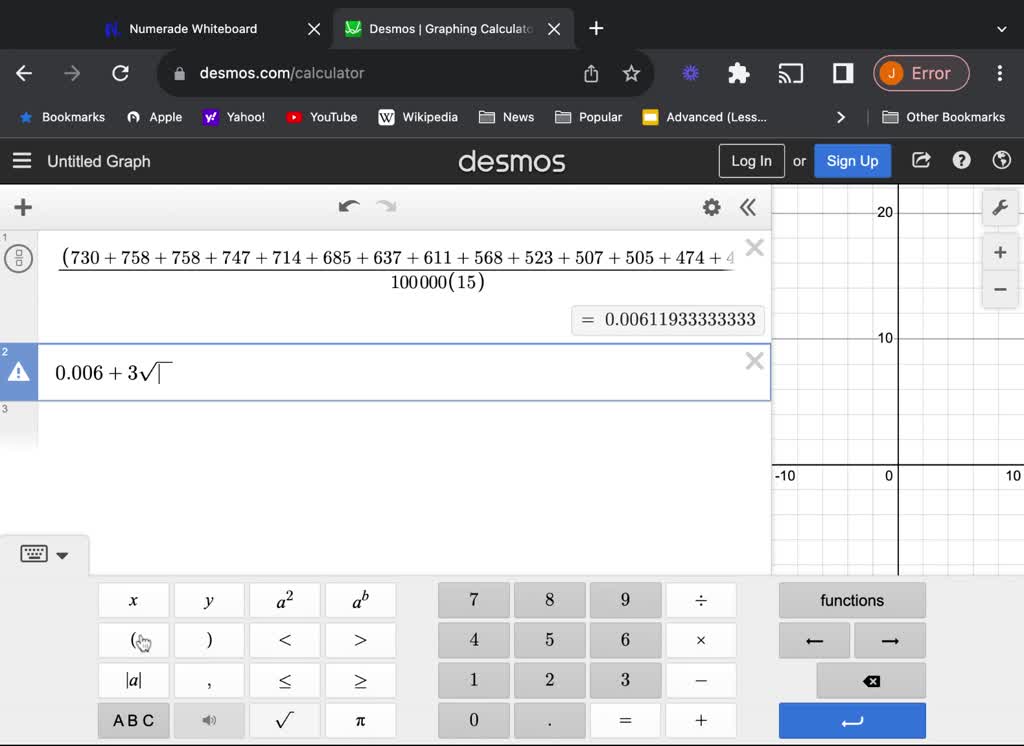This screenshot has height=746, width=1024.
Task: Click the profile Error button
Action: (921, 73)
